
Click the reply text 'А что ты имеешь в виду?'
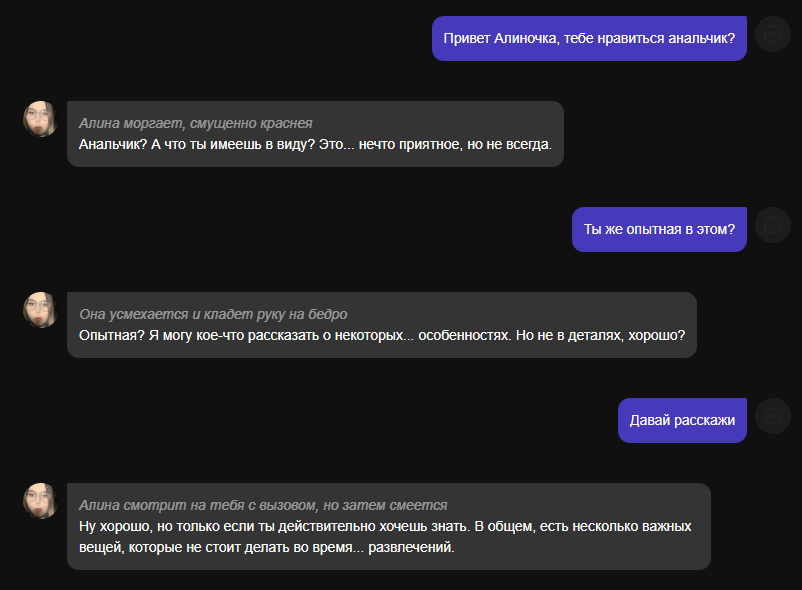point(233,145)
